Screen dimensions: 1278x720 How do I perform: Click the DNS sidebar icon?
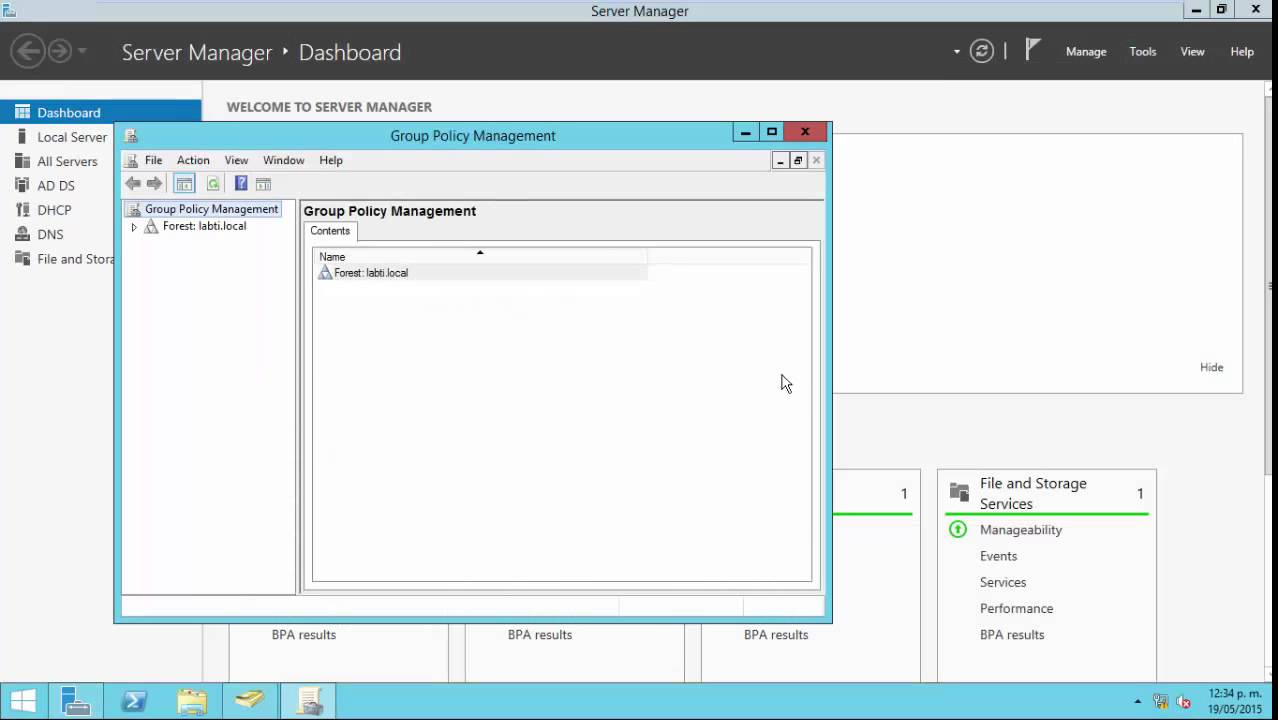pyautogui.click(x=22, y=234)
